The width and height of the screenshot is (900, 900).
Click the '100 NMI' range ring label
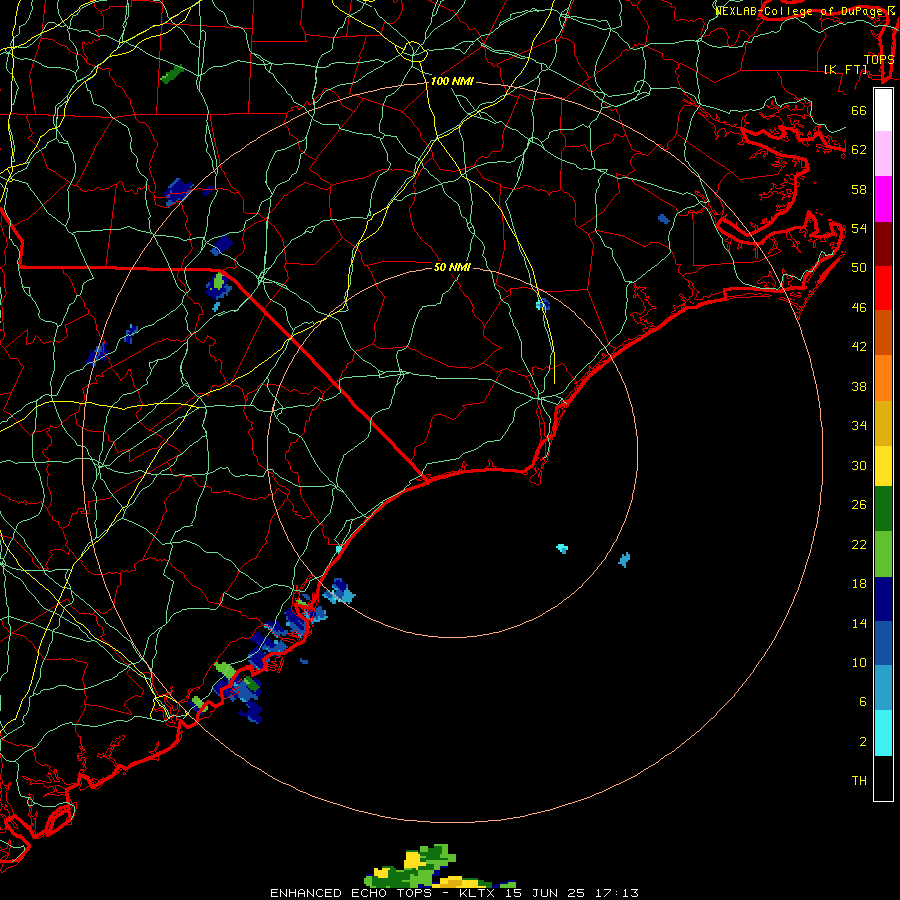(452, 82)
